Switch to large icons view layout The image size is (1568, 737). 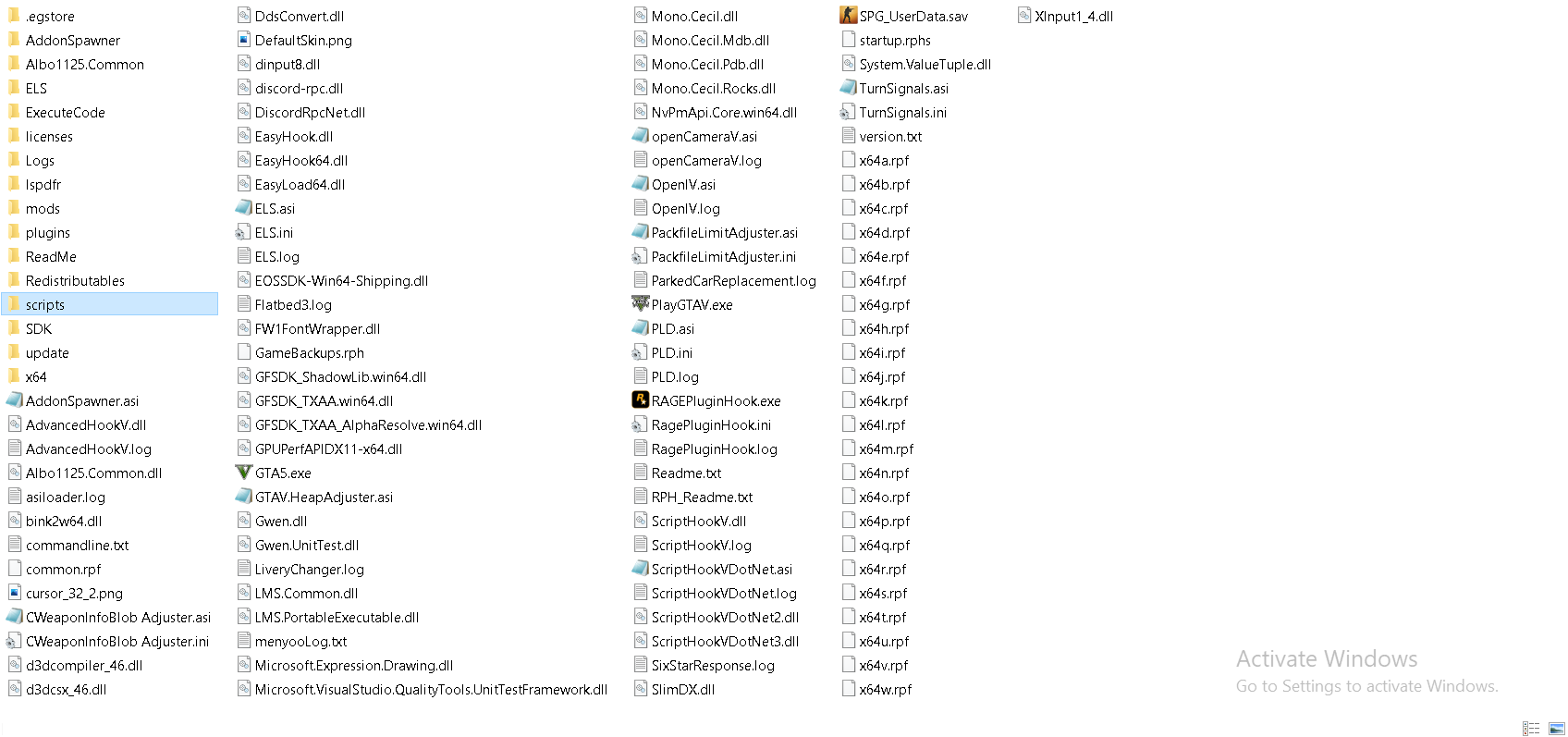[x=1557, y=729]
